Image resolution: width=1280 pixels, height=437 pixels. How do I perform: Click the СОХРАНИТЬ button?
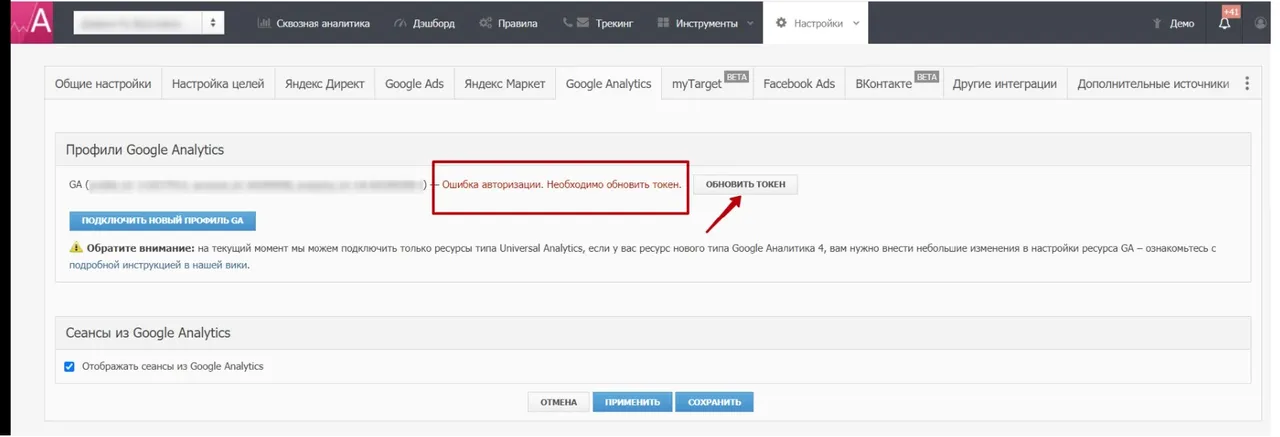tap(714, 402)
